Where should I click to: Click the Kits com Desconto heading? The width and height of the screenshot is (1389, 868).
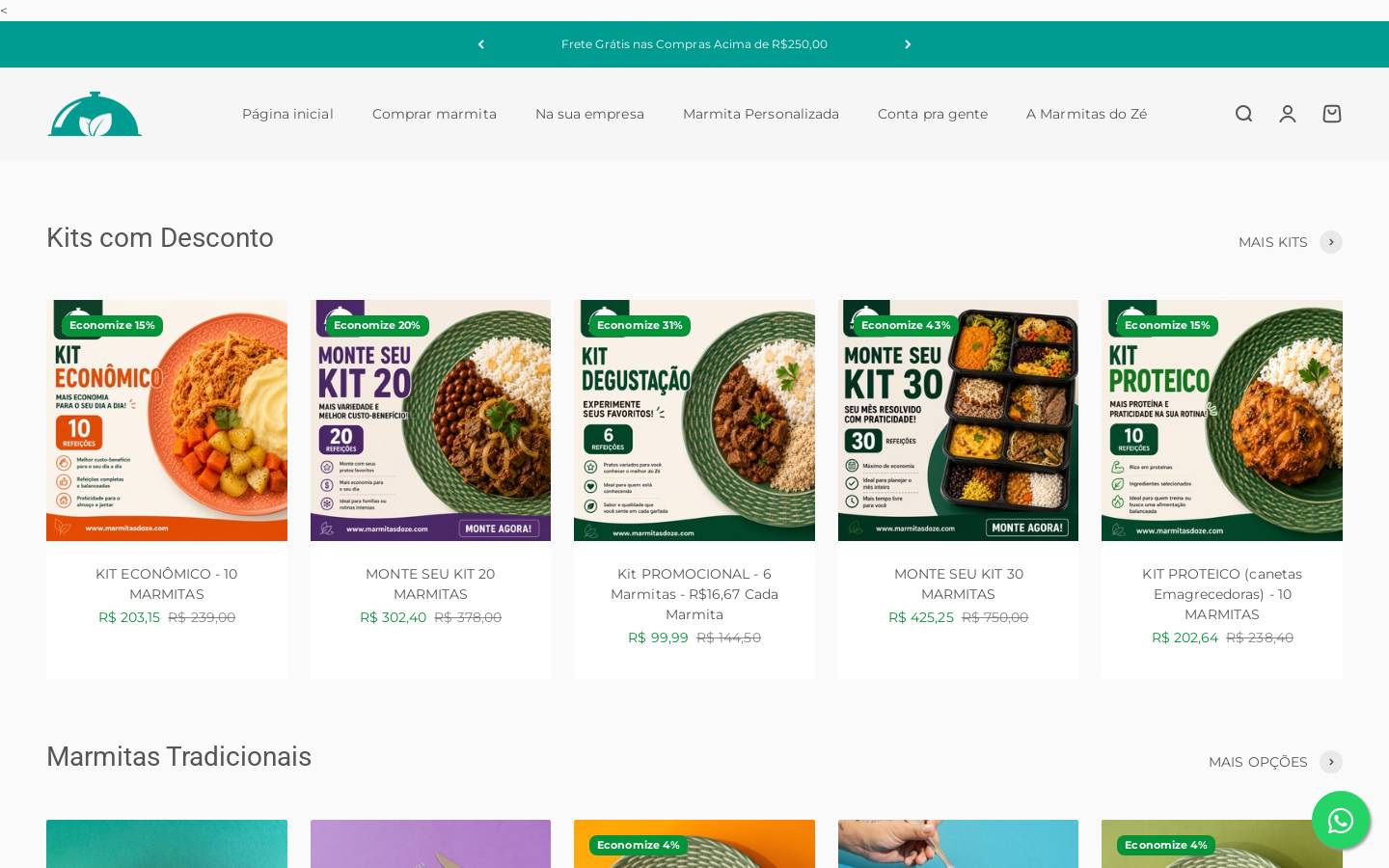[x=160, y=238]
